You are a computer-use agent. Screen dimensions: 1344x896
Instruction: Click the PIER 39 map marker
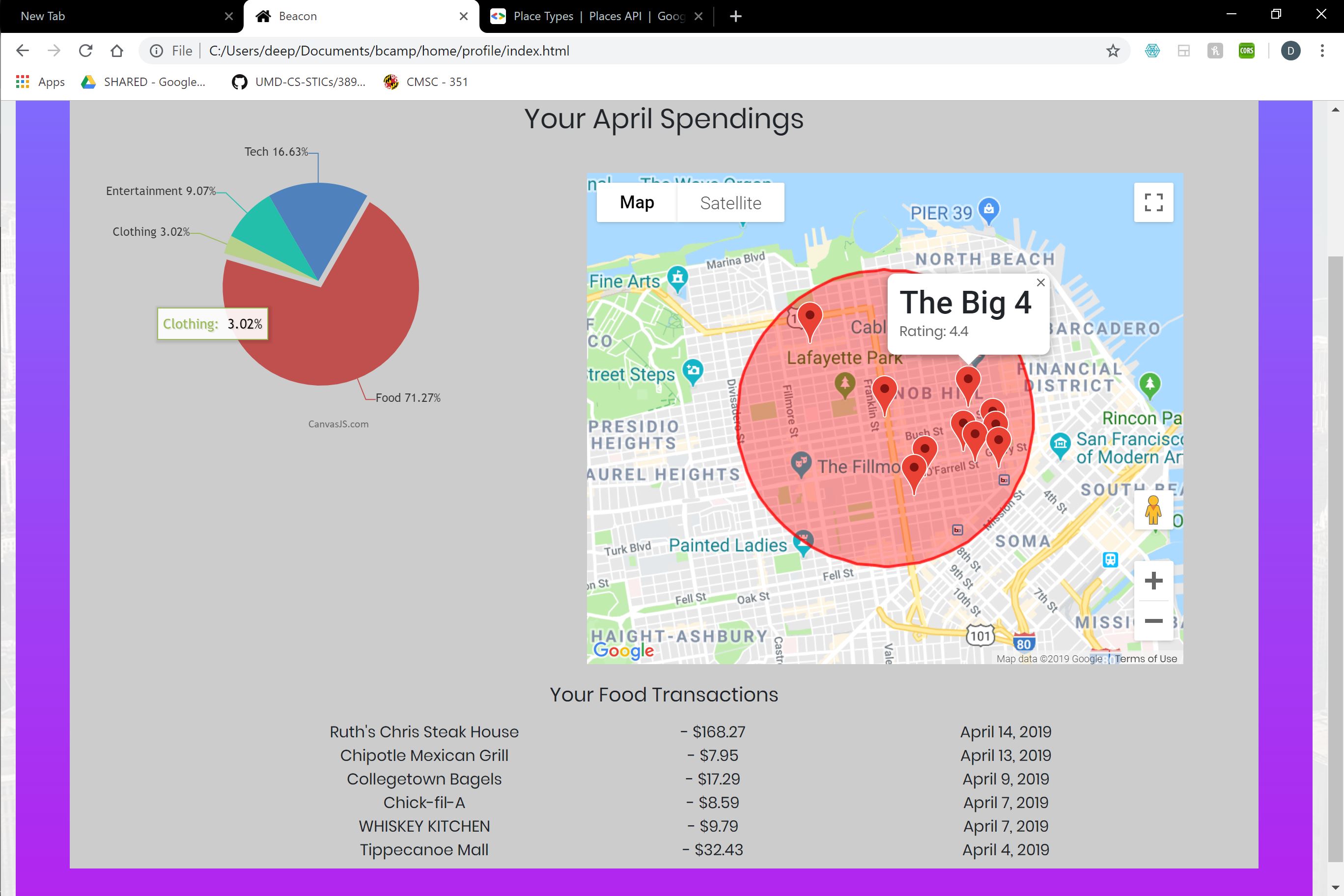[988, 210]
